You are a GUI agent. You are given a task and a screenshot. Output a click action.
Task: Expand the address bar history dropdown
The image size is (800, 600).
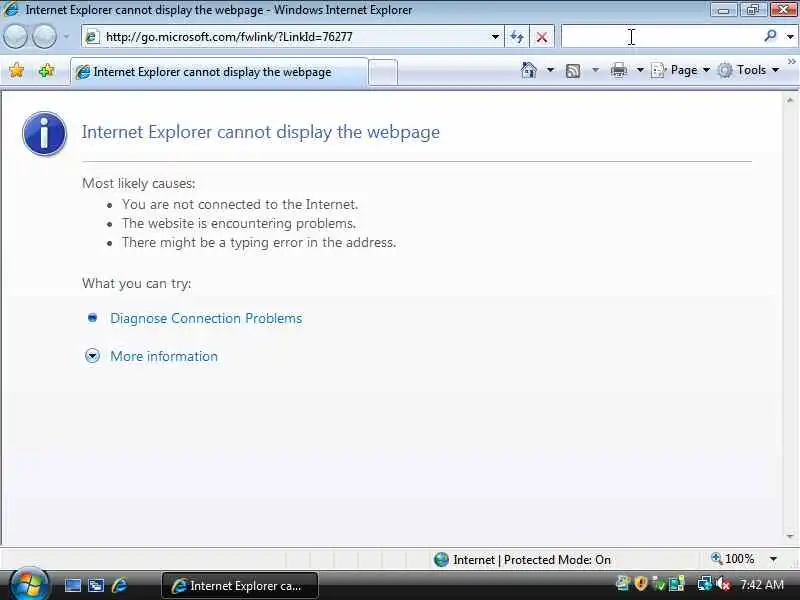[495, 37]
